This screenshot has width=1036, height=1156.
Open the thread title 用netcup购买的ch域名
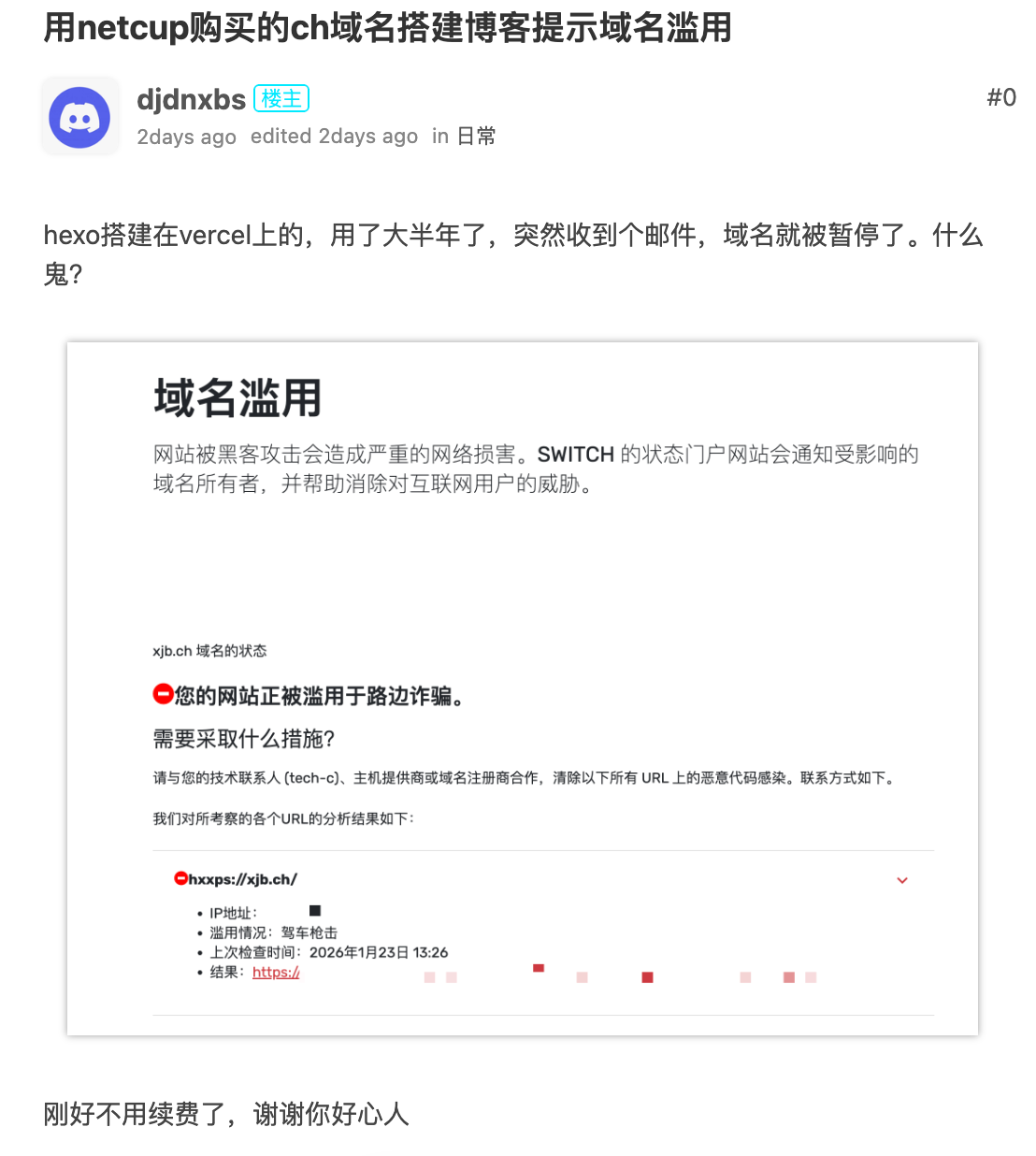coord(387,27)
